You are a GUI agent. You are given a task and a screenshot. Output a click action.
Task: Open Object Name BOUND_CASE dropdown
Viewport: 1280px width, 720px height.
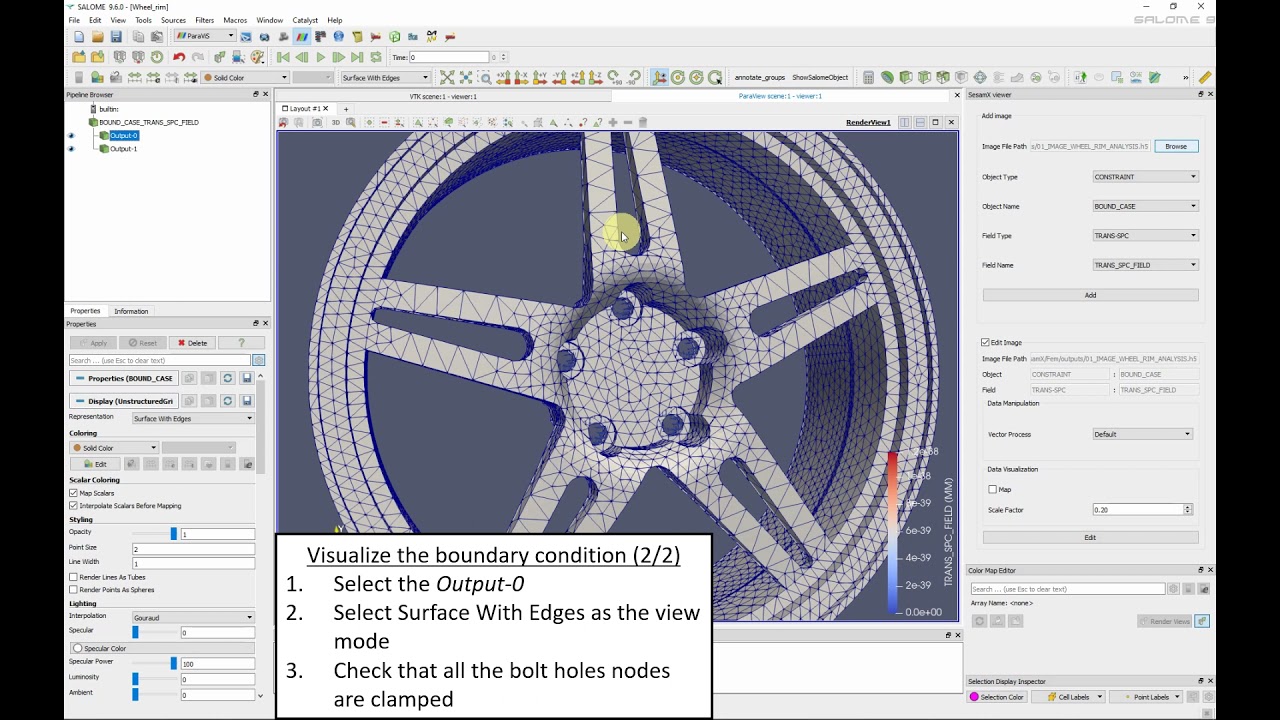1145,206
